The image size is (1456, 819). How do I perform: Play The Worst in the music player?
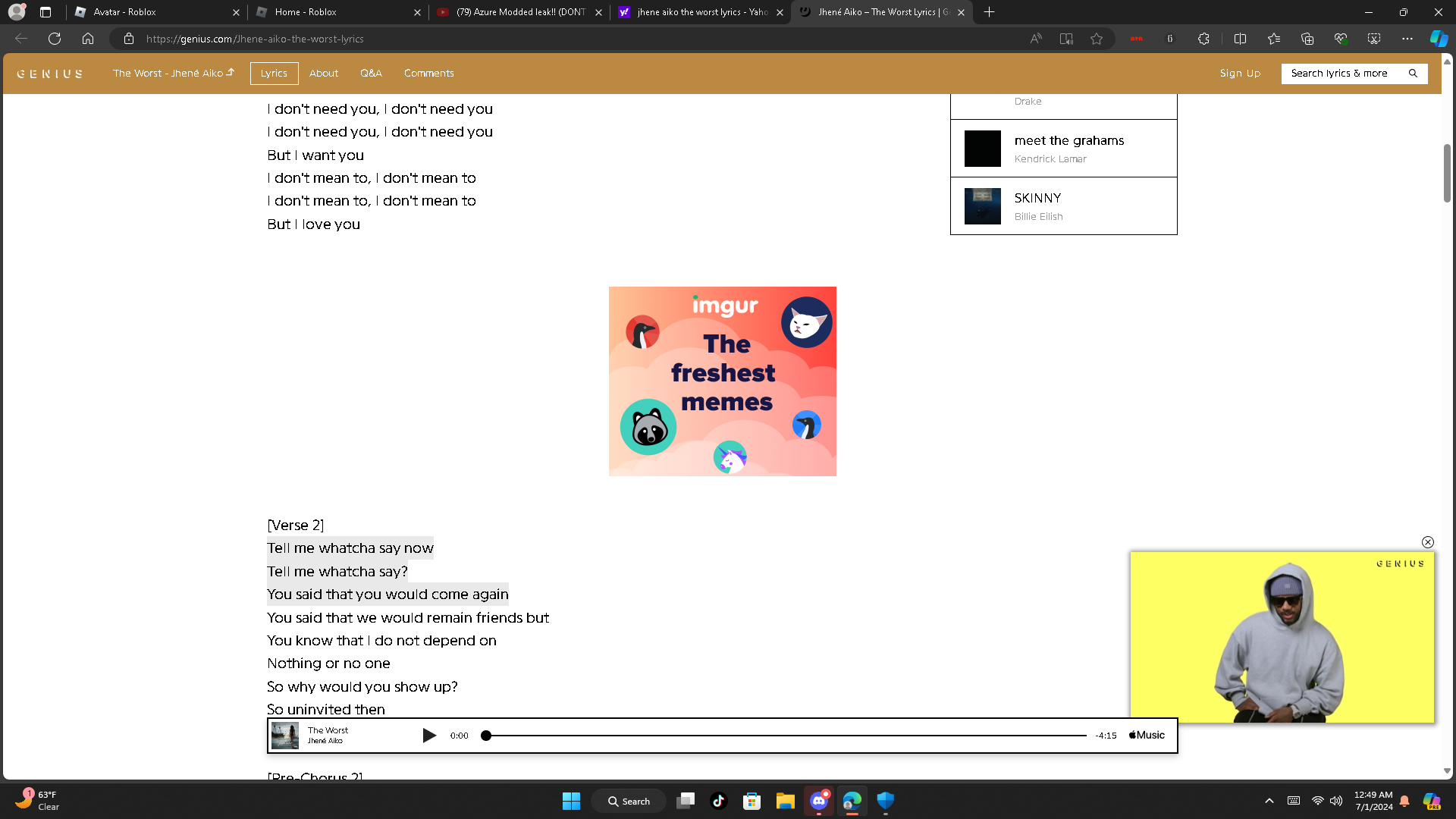(429, 736)
